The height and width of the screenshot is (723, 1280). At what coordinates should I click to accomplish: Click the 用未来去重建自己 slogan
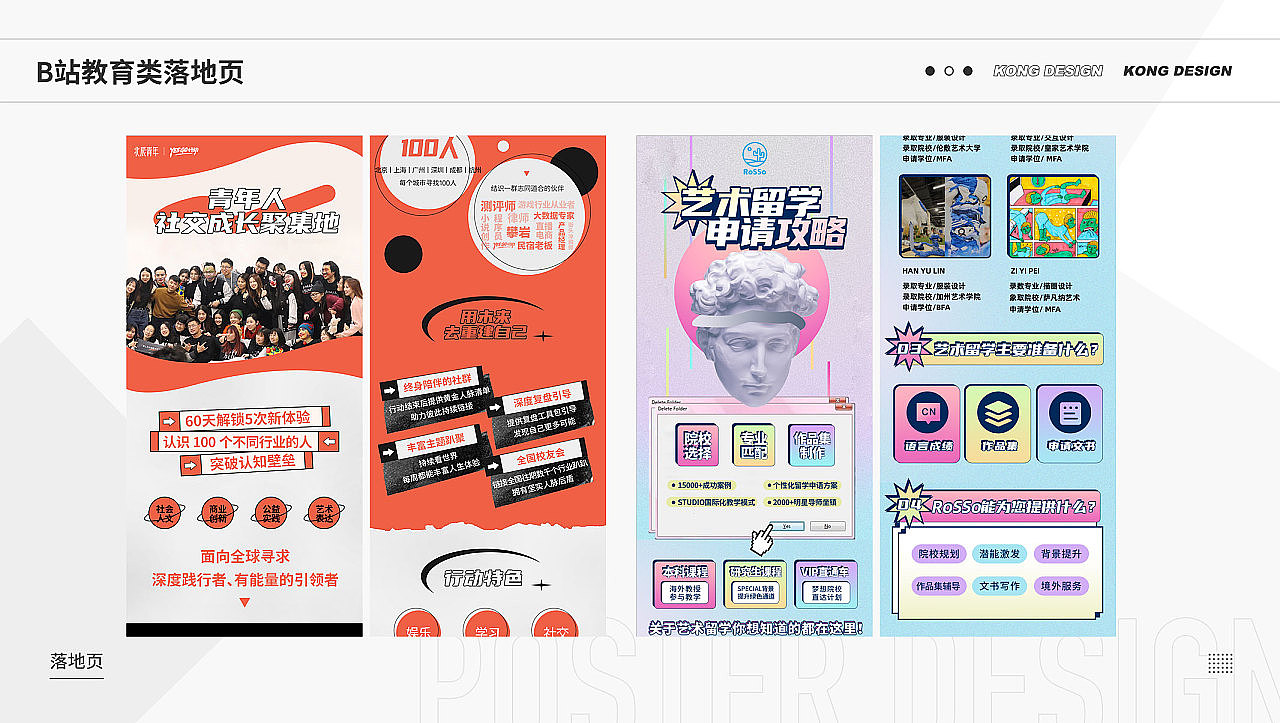click(485, 323)
